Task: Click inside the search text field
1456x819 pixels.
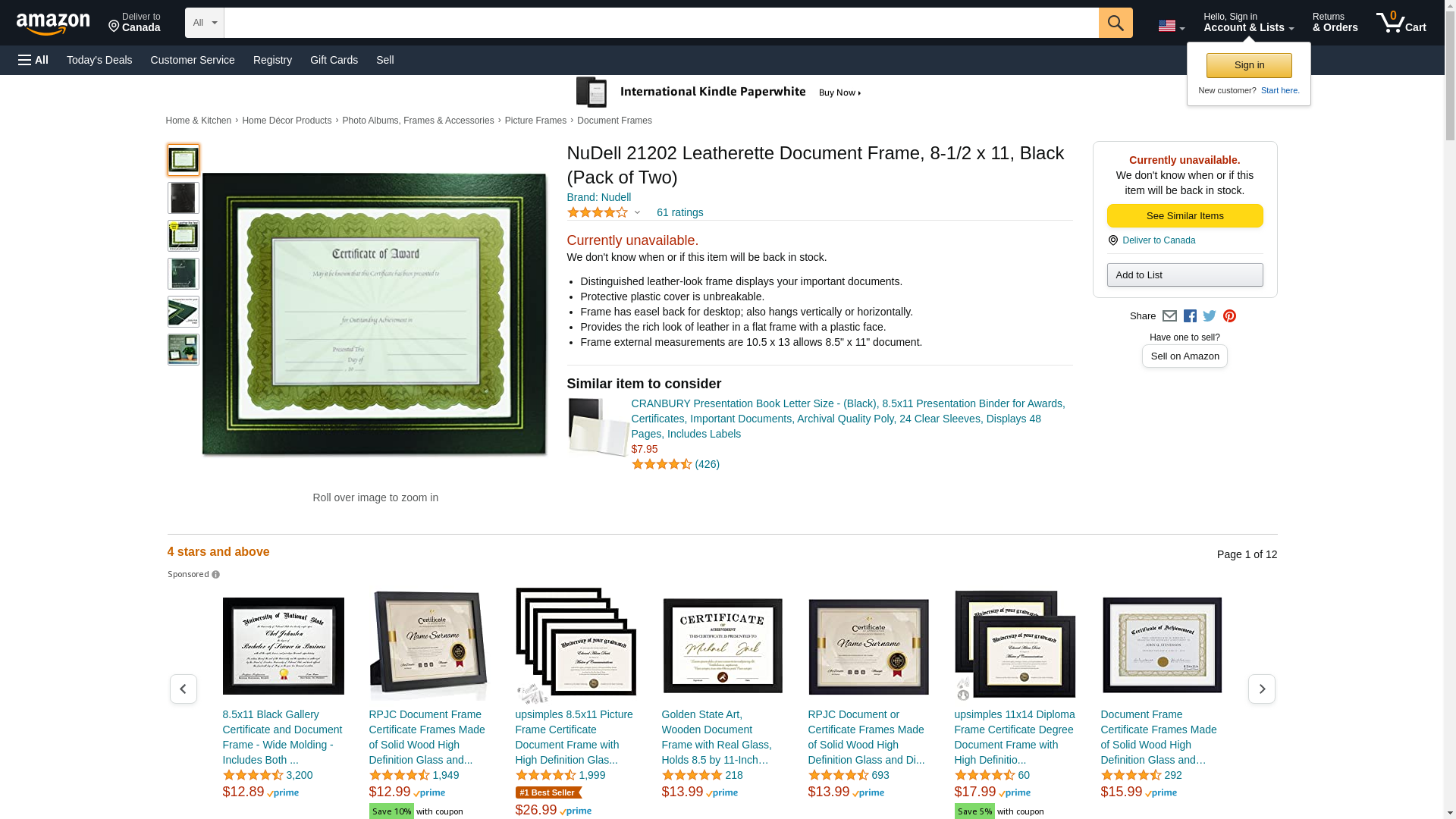Action: click(x=660, y=23)
